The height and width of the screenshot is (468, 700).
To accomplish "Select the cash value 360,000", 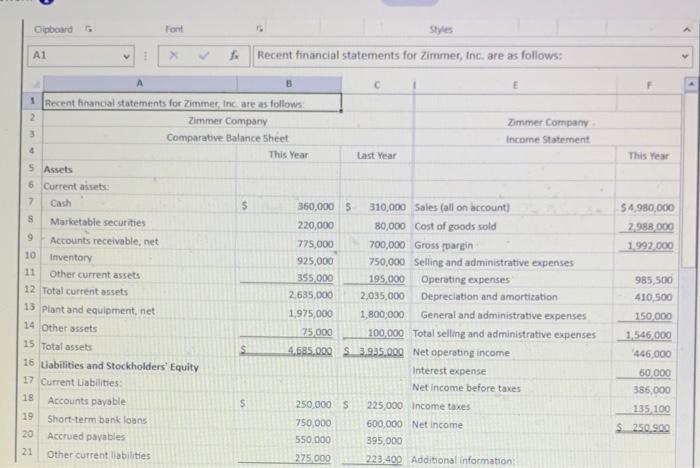I will (316, 207).
